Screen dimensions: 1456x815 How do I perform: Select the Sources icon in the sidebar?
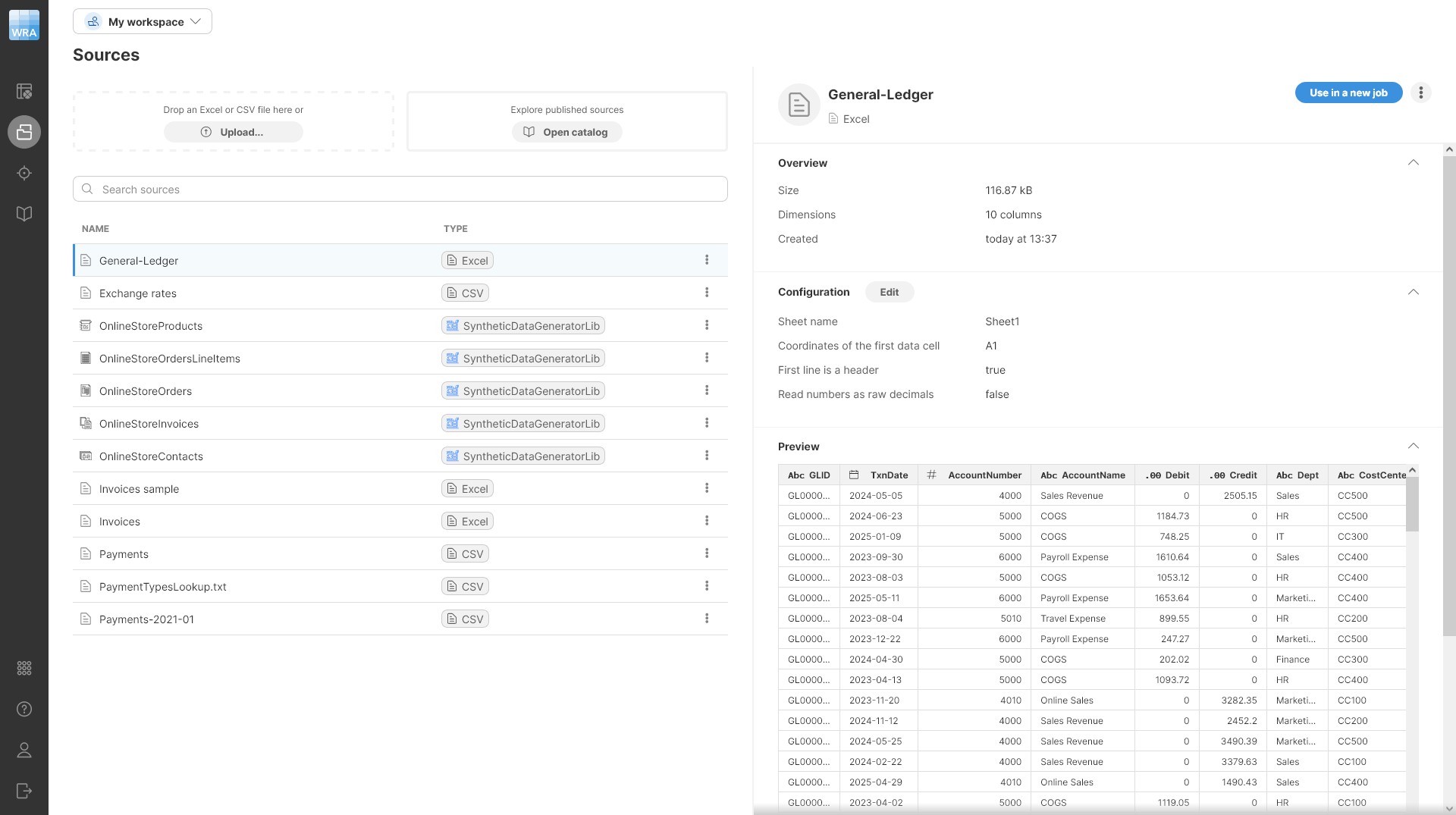click(x=24, y=132)
